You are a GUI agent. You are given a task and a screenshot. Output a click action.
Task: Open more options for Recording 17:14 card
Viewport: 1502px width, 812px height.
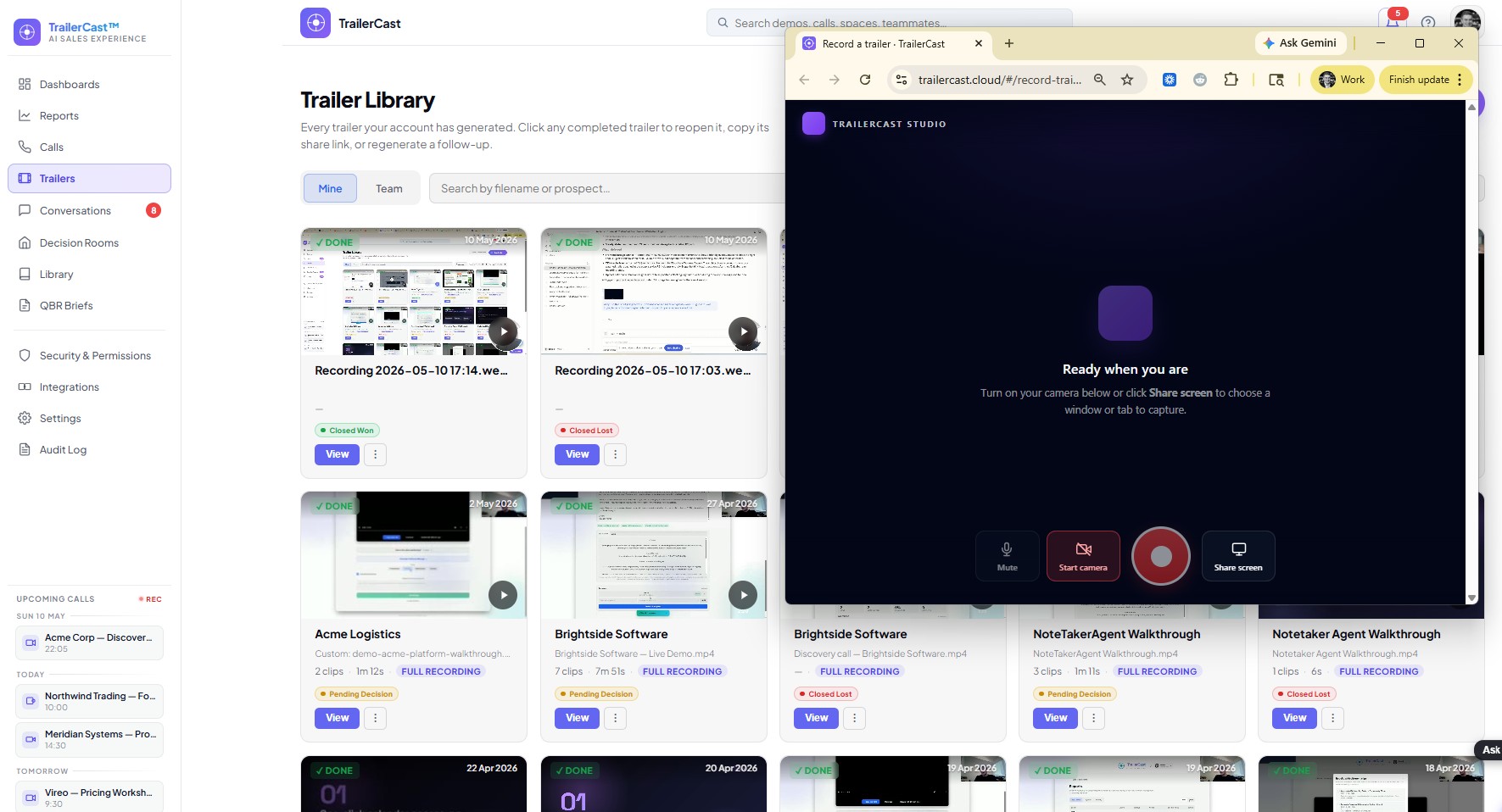[376, 454]
